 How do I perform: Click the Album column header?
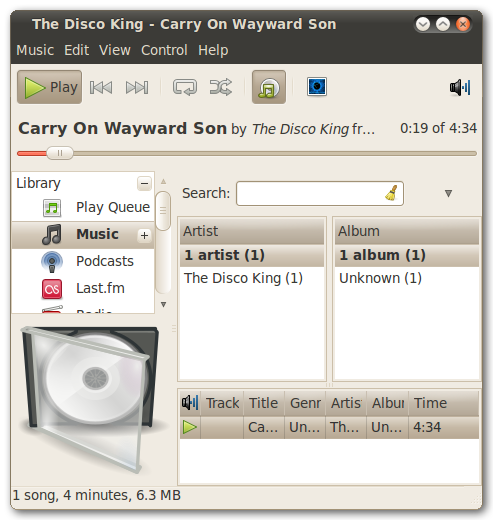coord(407,231)
